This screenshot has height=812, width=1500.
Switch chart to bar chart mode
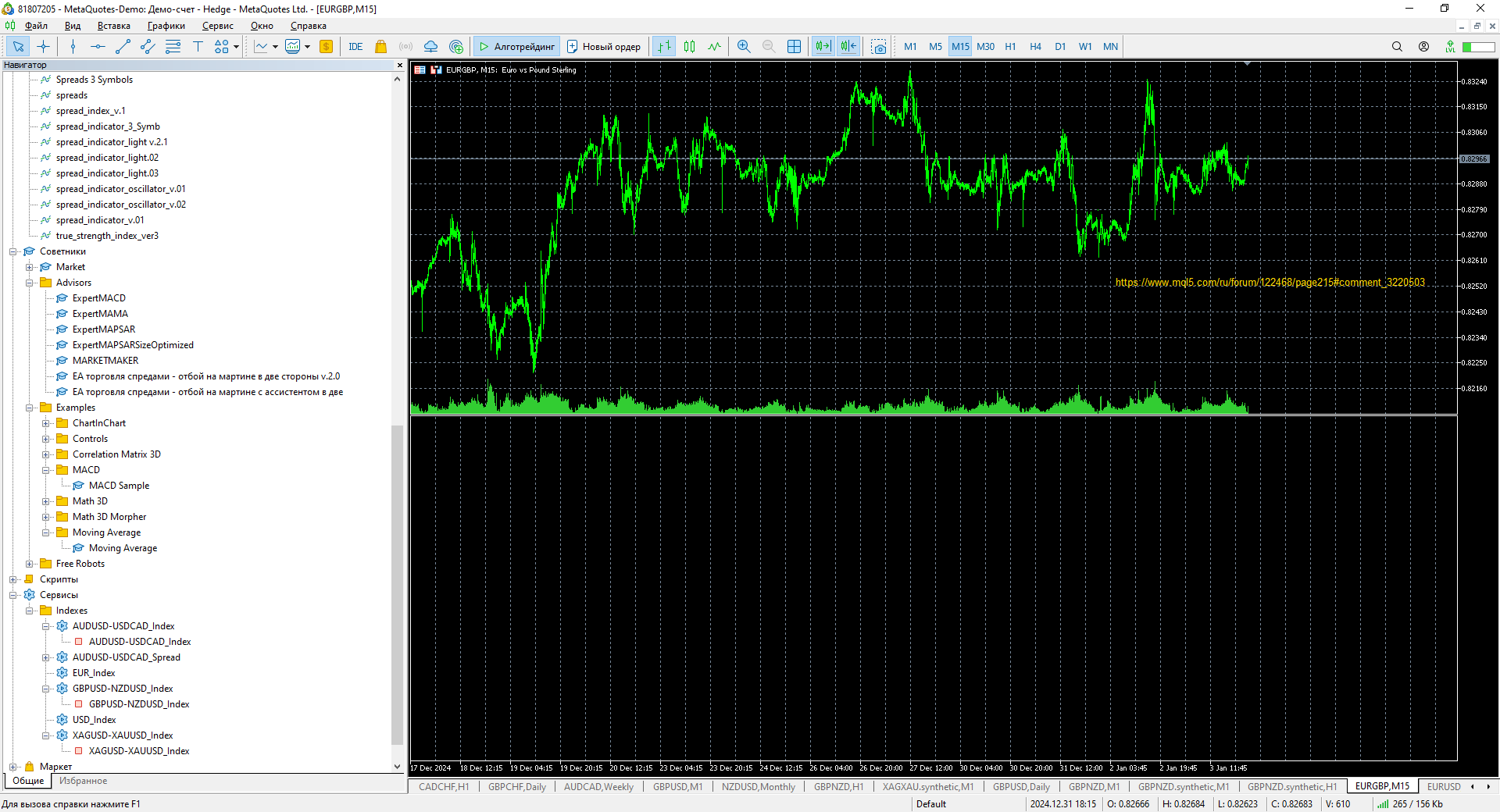coord(664,47)
